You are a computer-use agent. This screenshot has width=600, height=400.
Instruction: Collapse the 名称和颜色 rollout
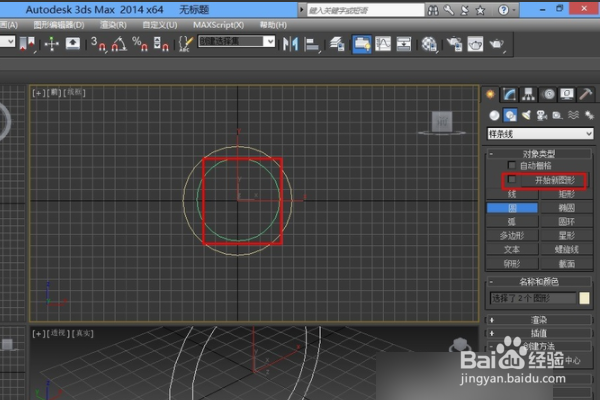click(539, 282)
